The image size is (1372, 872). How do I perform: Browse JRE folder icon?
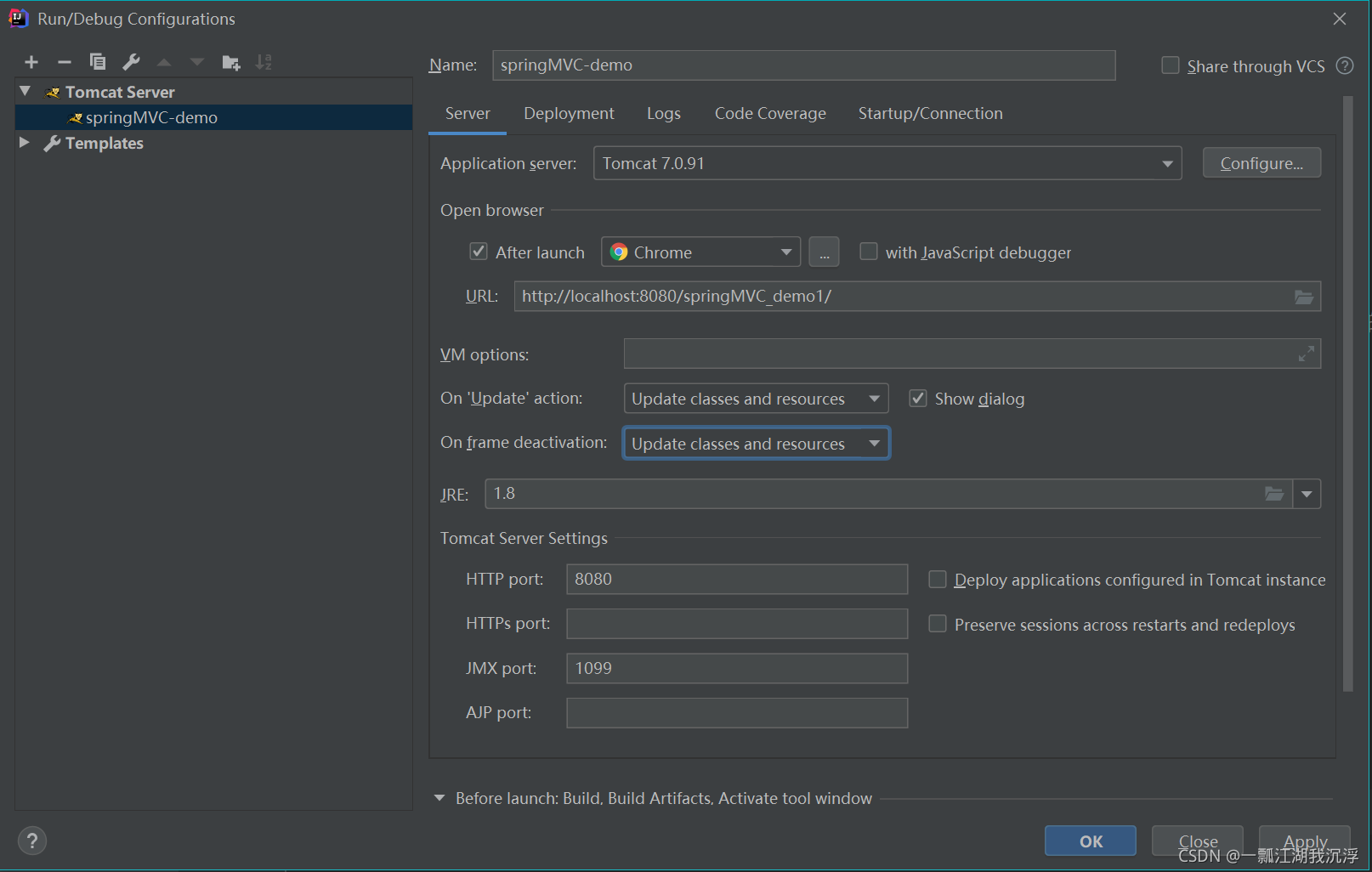click(x=1273, y=494)
